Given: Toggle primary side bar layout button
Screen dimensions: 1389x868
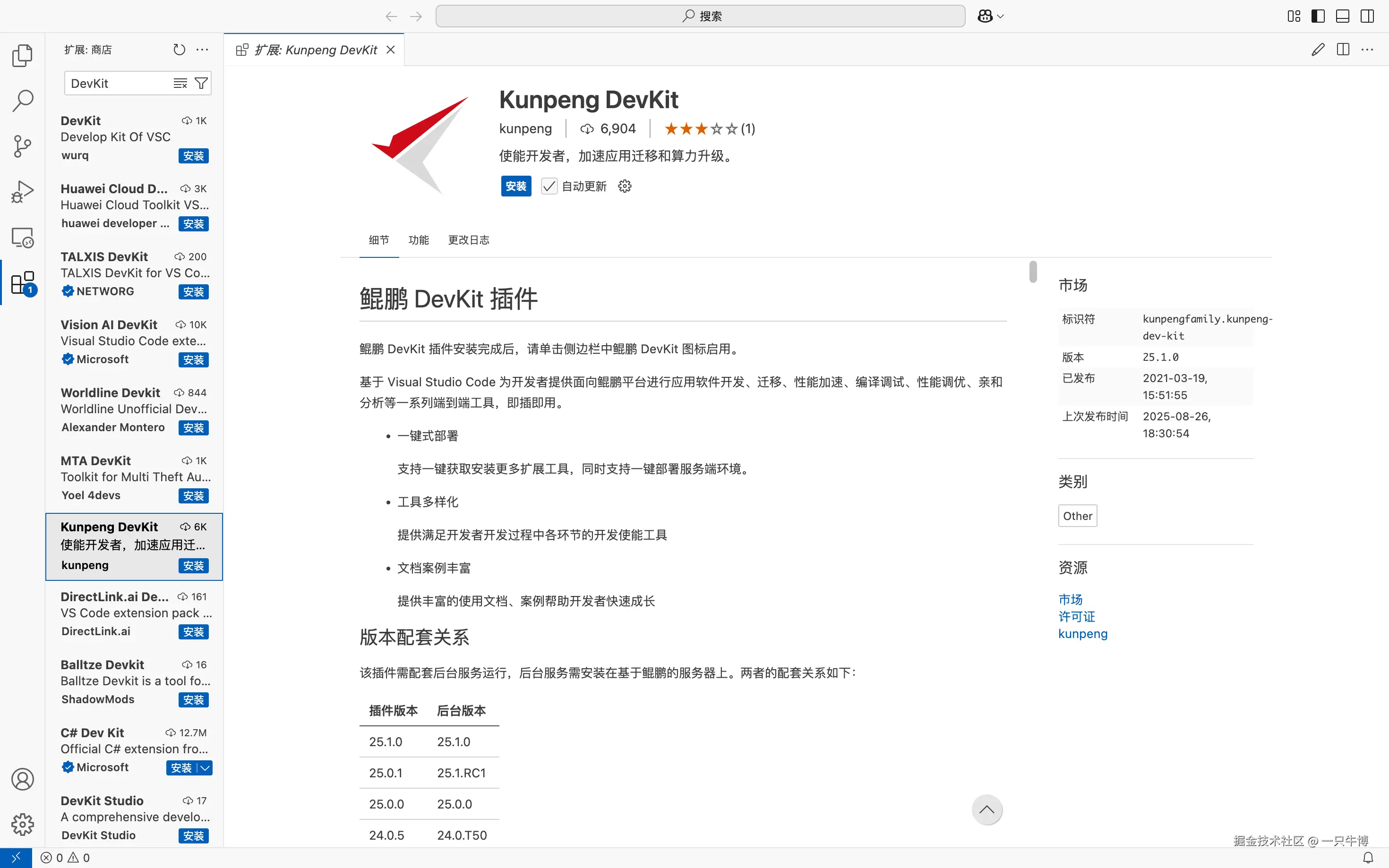Looking at the screenshot, I should tap(1318, 16).
